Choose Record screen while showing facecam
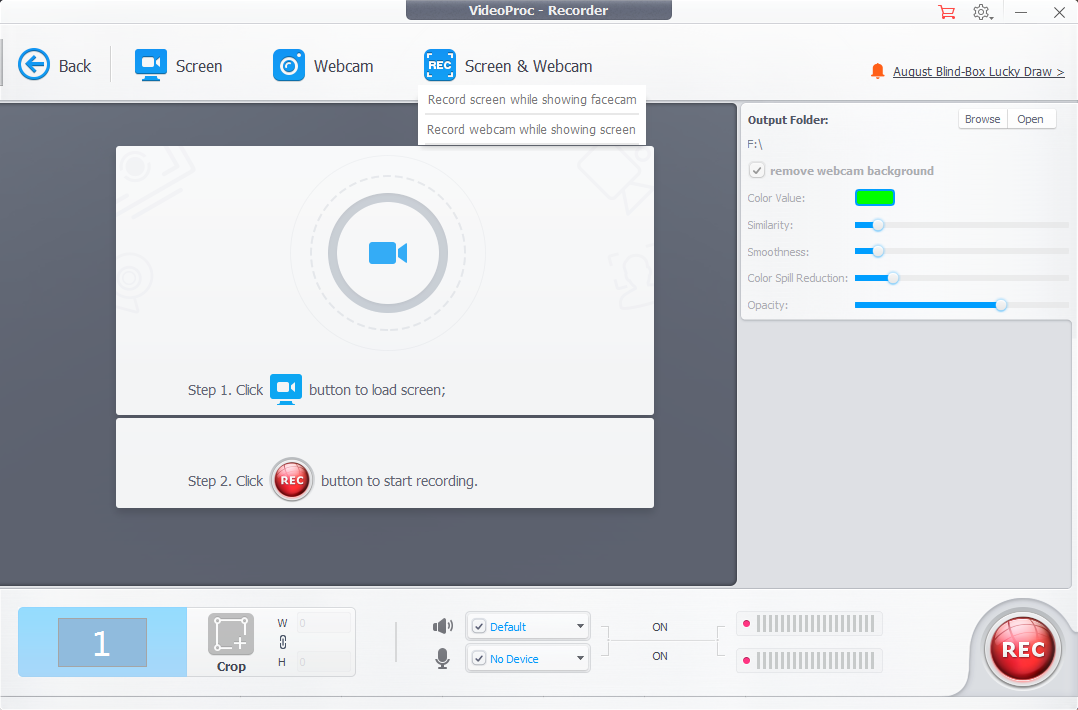This screenshot has width=1078, height=710. coord(532,100)
